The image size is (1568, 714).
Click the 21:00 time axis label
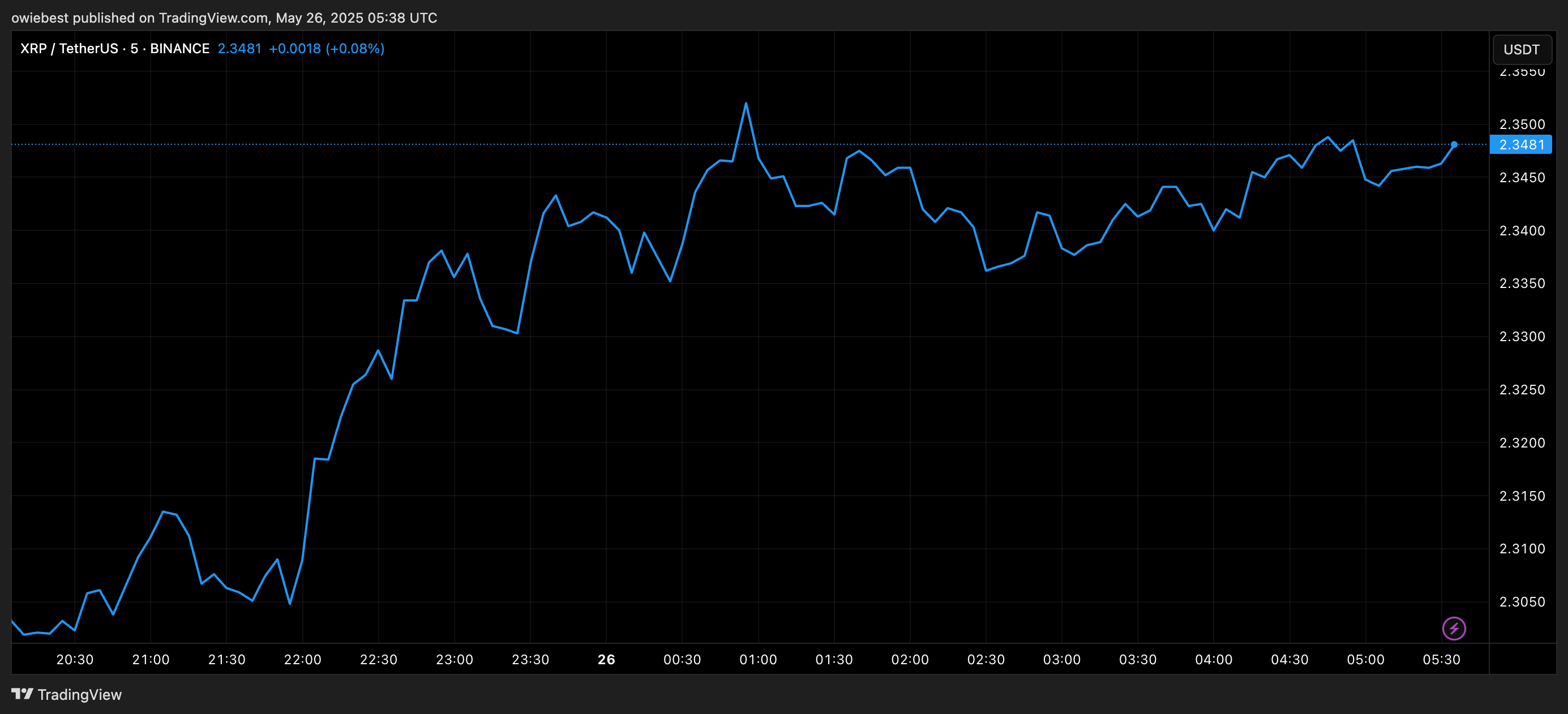pyautogui.click(x=151, y=660)
